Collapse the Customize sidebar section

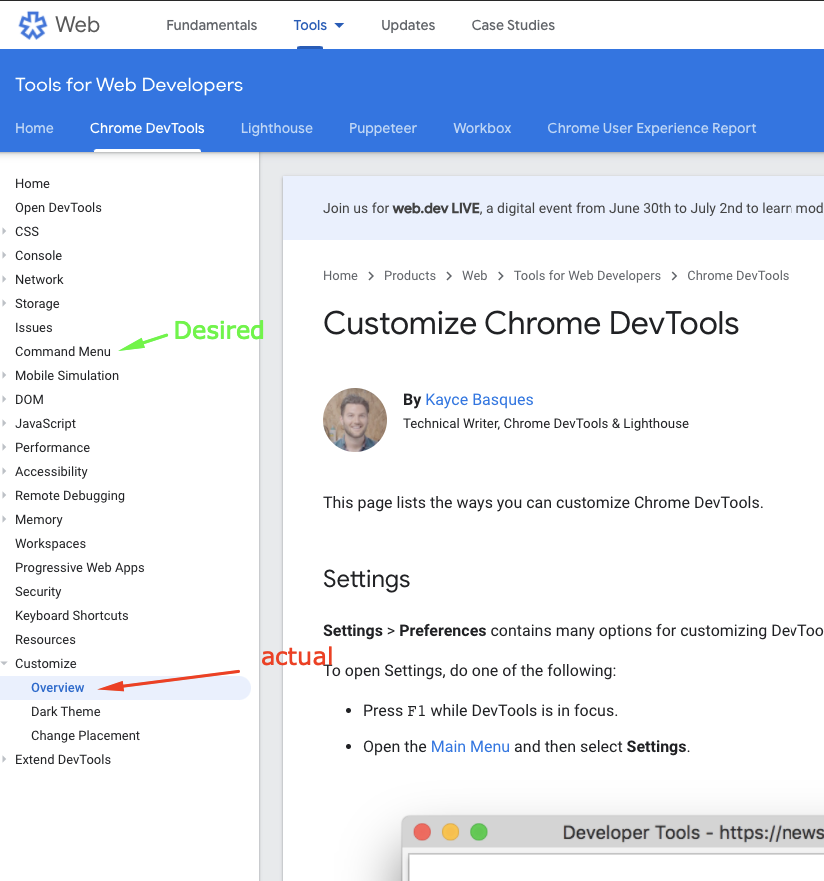[7, 663]
